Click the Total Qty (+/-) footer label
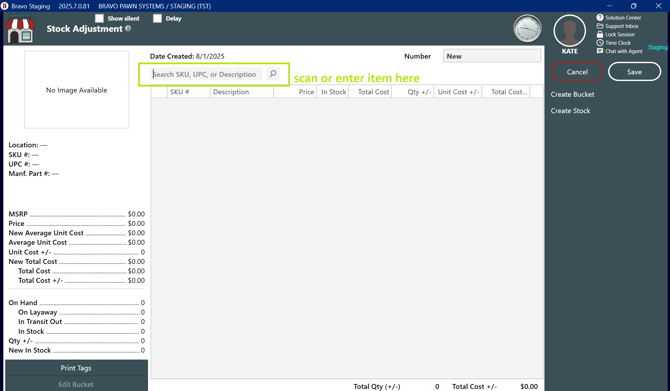 (x=377, y=386)
